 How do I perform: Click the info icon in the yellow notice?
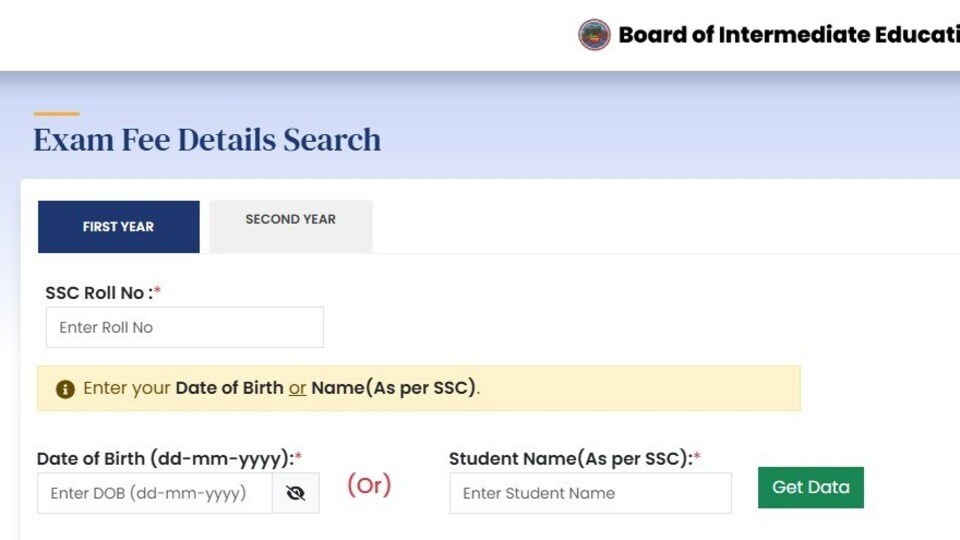tap(65, 389)
